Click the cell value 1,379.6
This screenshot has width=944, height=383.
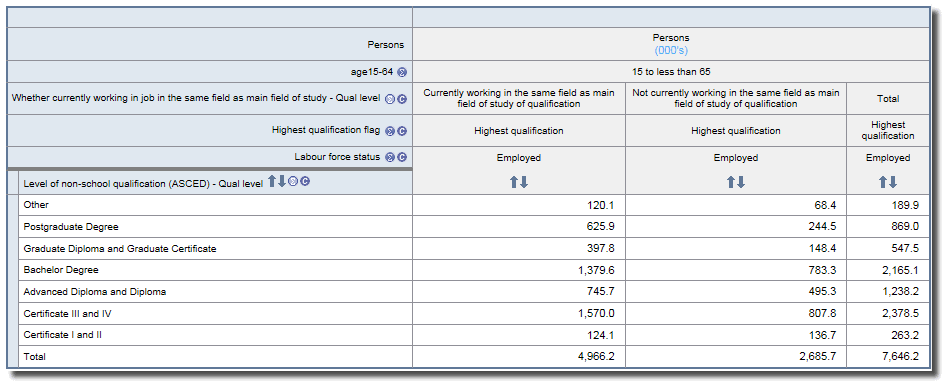pyautogui.click(x=596, y=270)
